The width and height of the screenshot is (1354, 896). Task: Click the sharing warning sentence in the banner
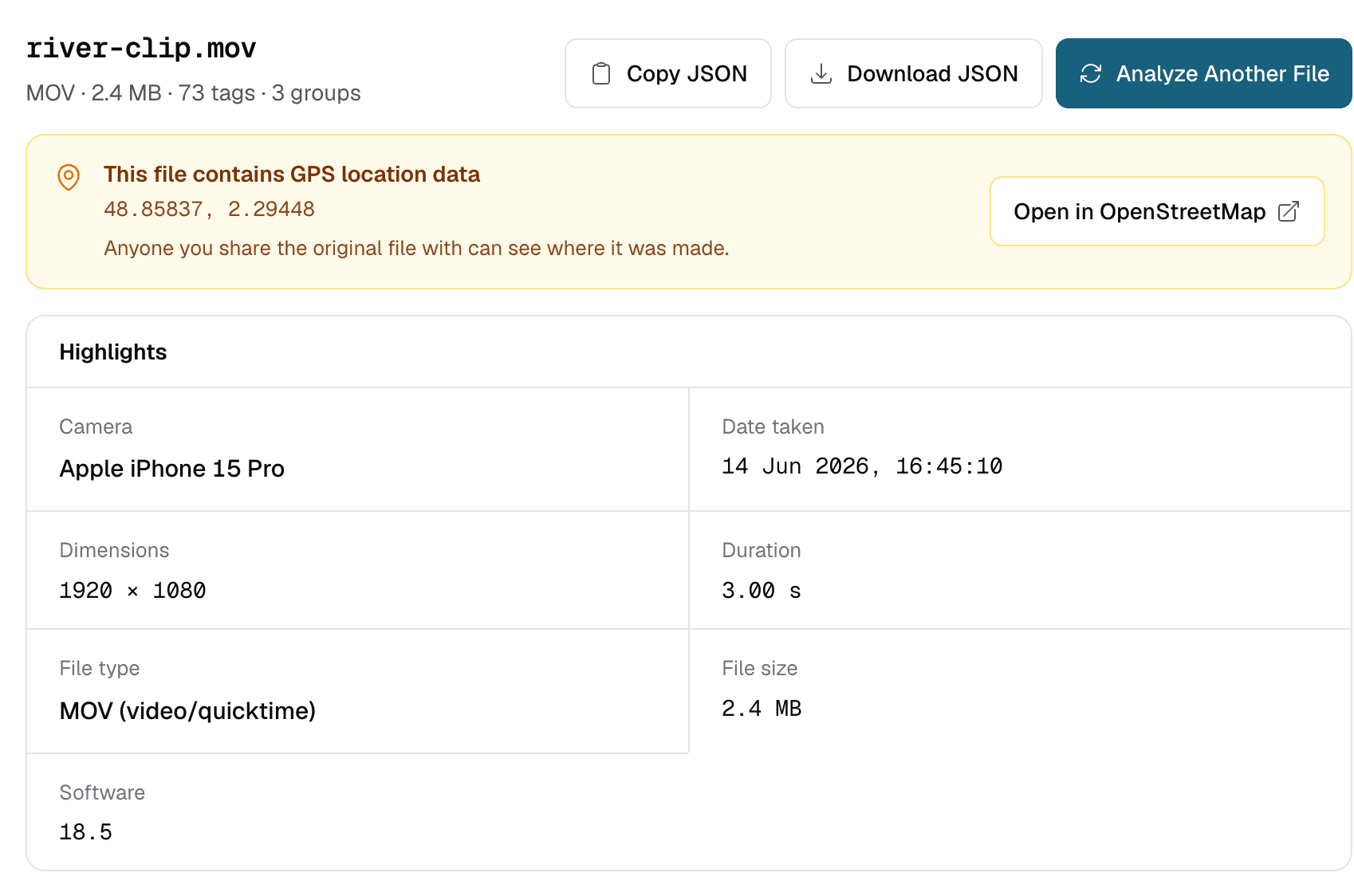416,249
